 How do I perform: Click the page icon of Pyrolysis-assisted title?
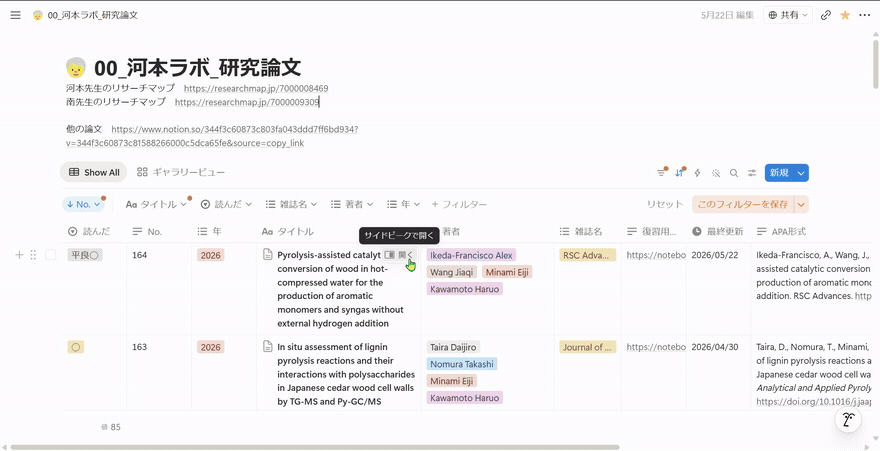pos(268,255)
